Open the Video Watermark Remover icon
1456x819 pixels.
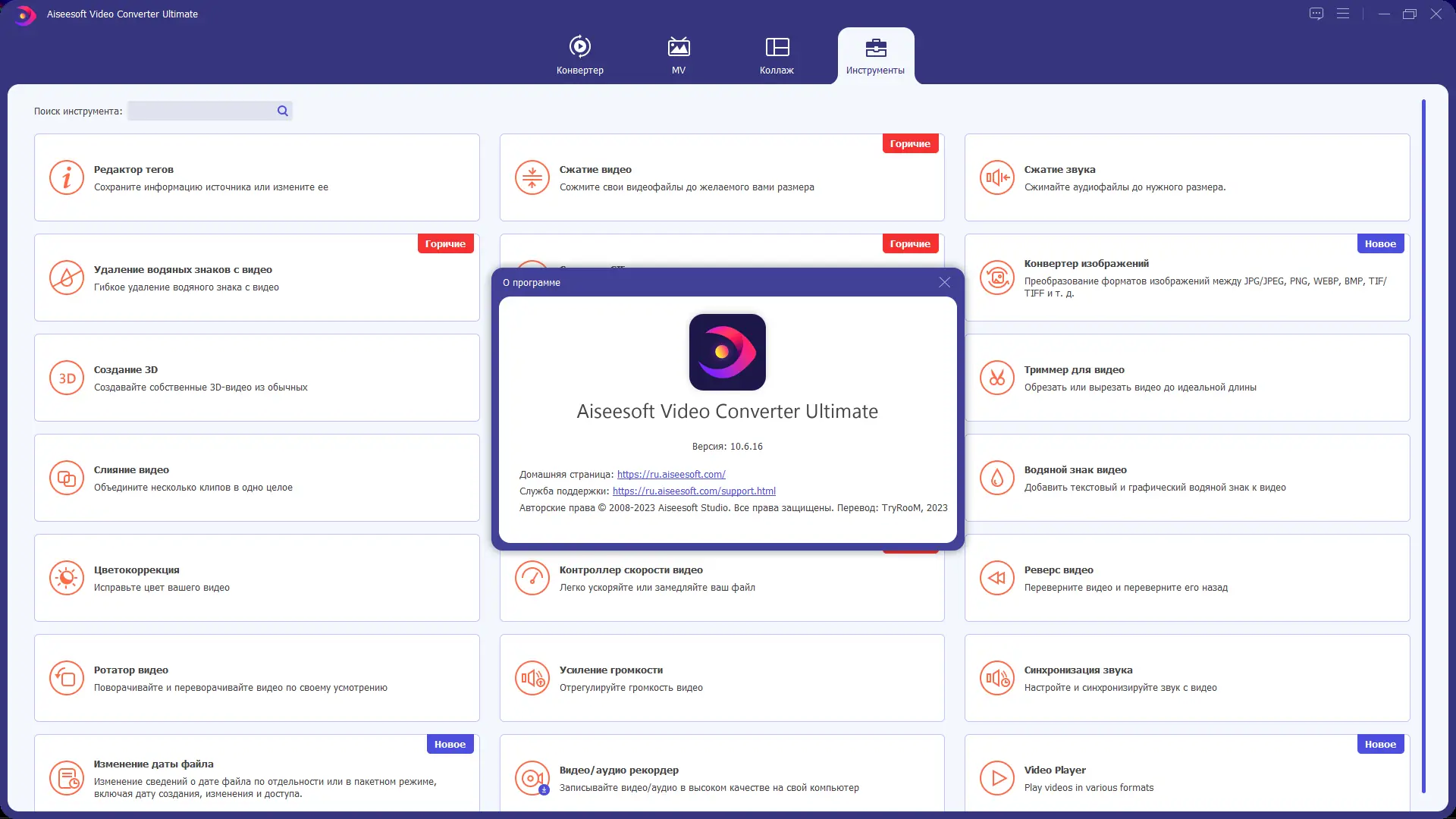coord(67,278)
